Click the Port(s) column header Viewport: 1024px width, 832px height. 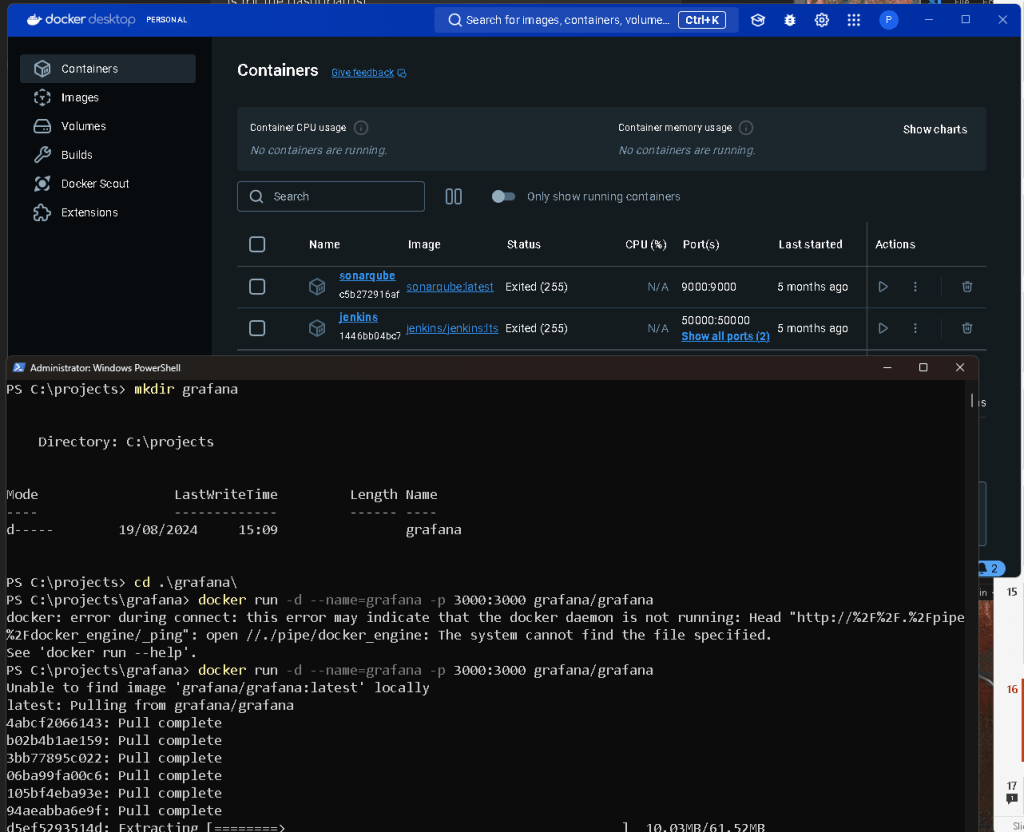coord(701,244)
